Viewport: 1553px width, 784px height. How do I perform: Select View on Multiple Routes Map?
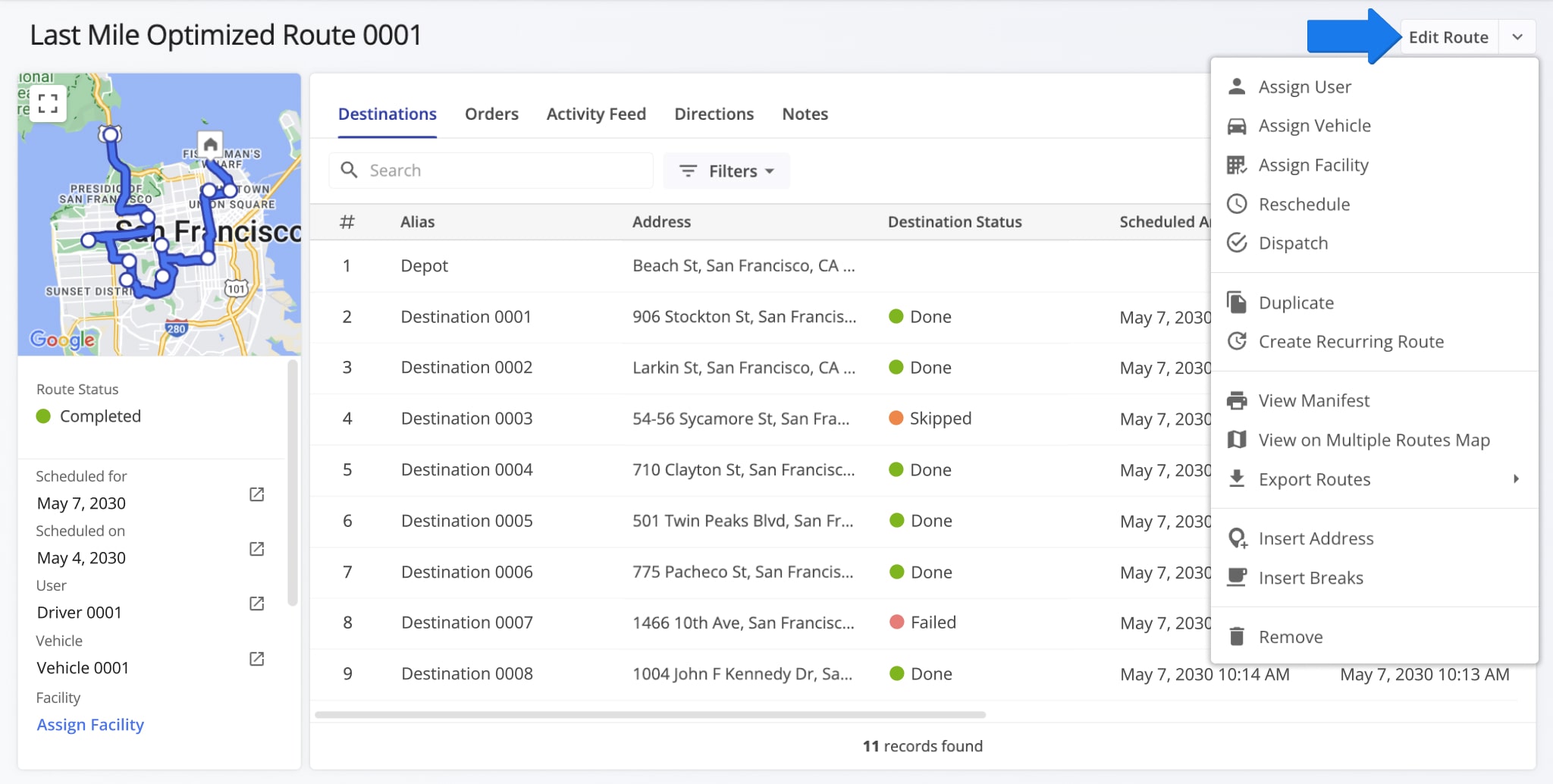1373,440
